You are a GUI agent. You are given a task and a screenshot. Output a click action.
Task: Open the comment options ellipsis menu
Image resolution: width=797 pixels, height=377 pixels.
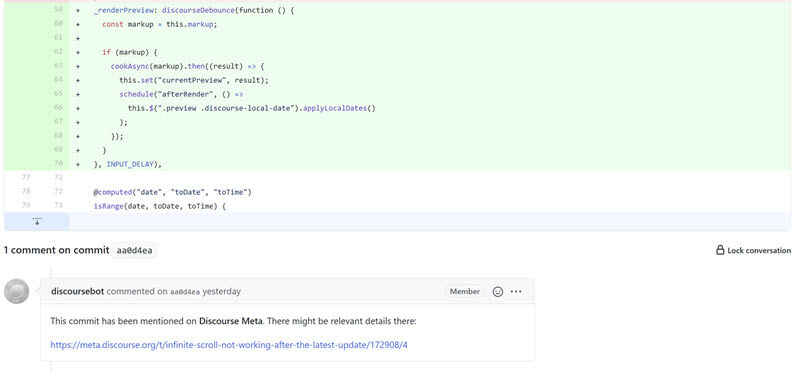(x=516, y=292)
